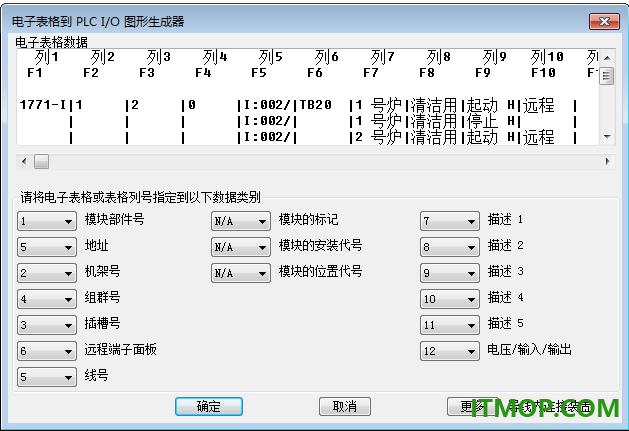Click the 停止 cell in second row

click(482, 121)
